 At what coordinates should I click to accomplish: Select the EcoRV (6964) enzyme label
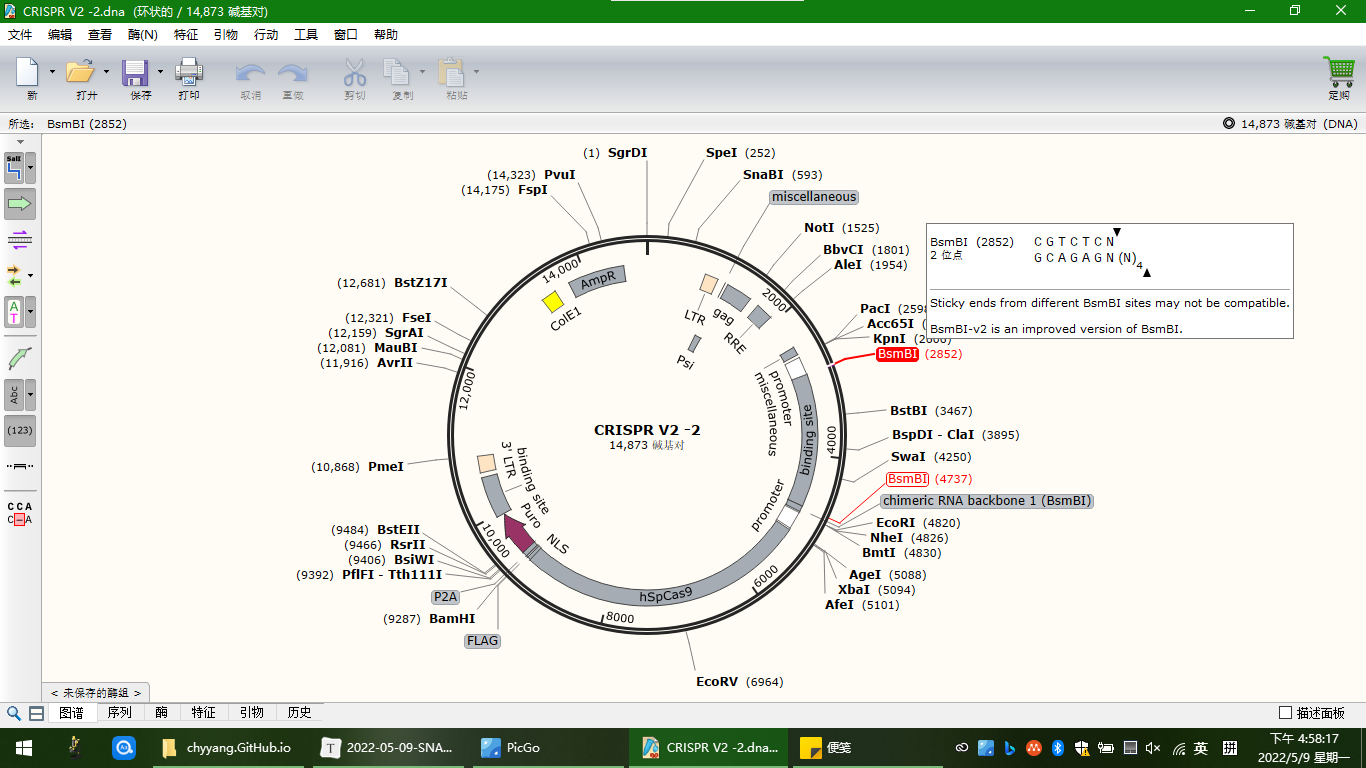click(x=717, y=682)
